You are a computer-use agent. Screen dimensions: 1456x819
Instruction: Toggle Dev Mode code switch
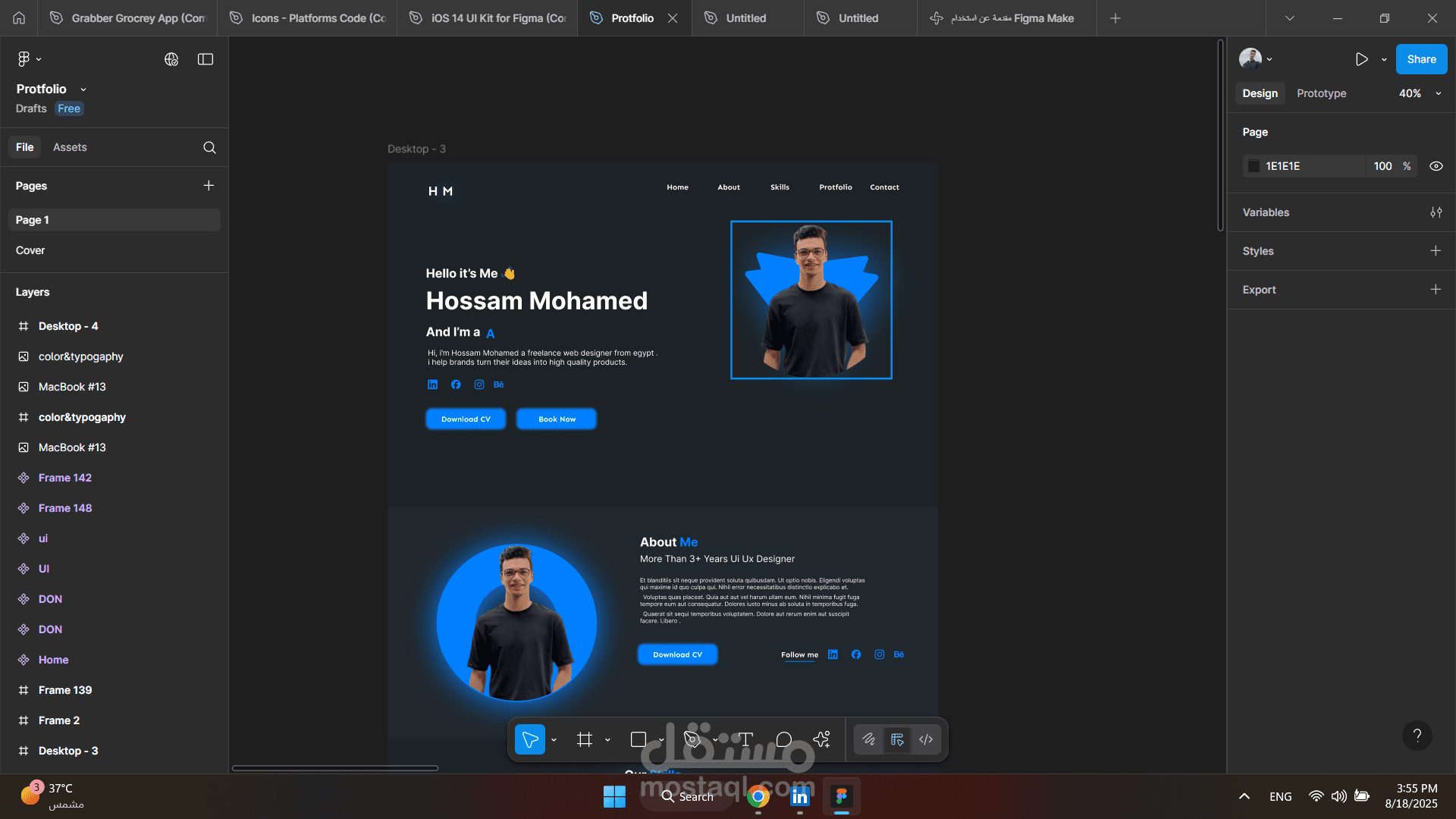[x=926, y=739]
